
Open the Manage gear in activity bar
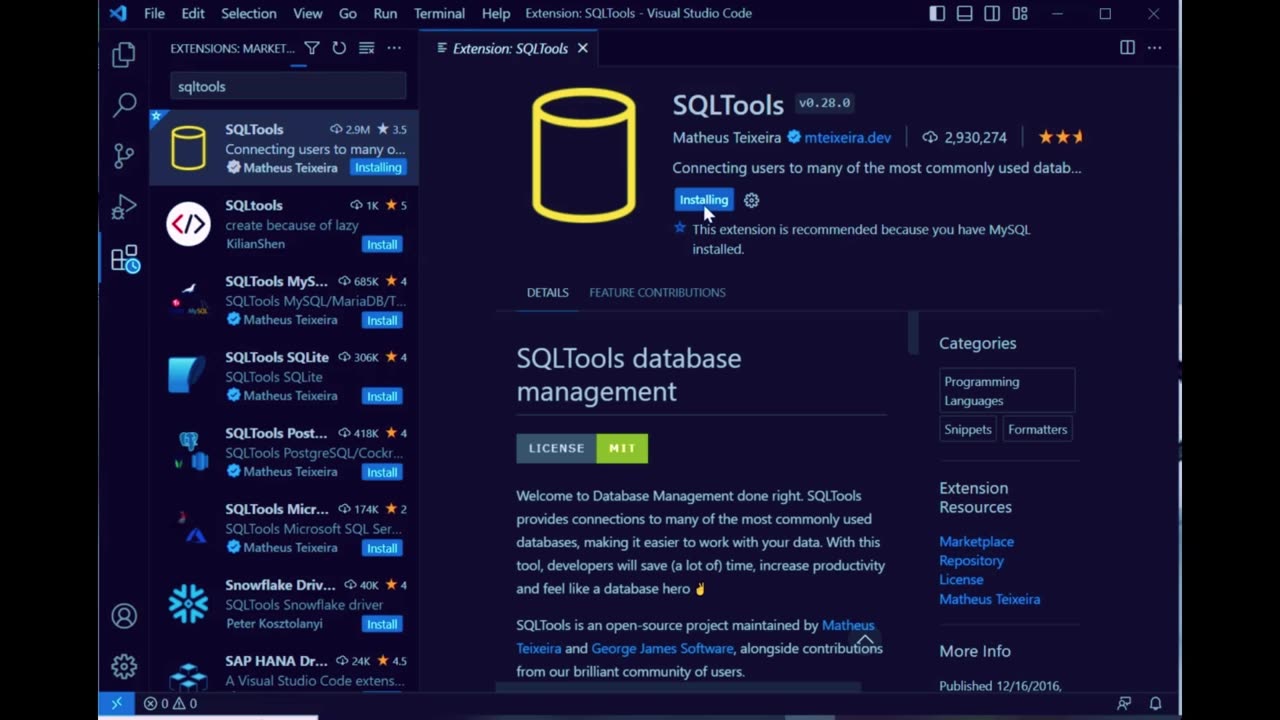click(124, 666)
